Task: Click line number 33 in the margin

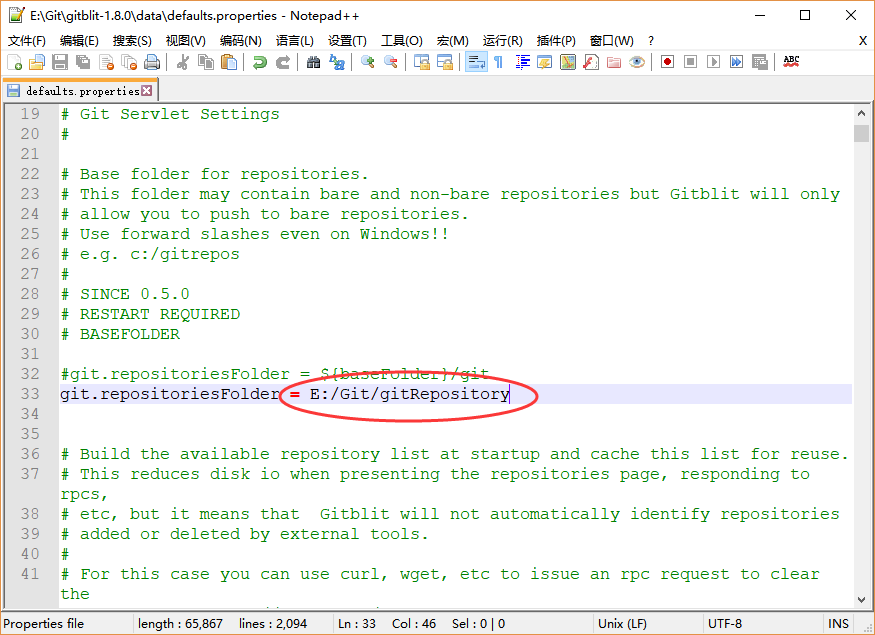Action: pyautogui.click(x=30, y=394)
